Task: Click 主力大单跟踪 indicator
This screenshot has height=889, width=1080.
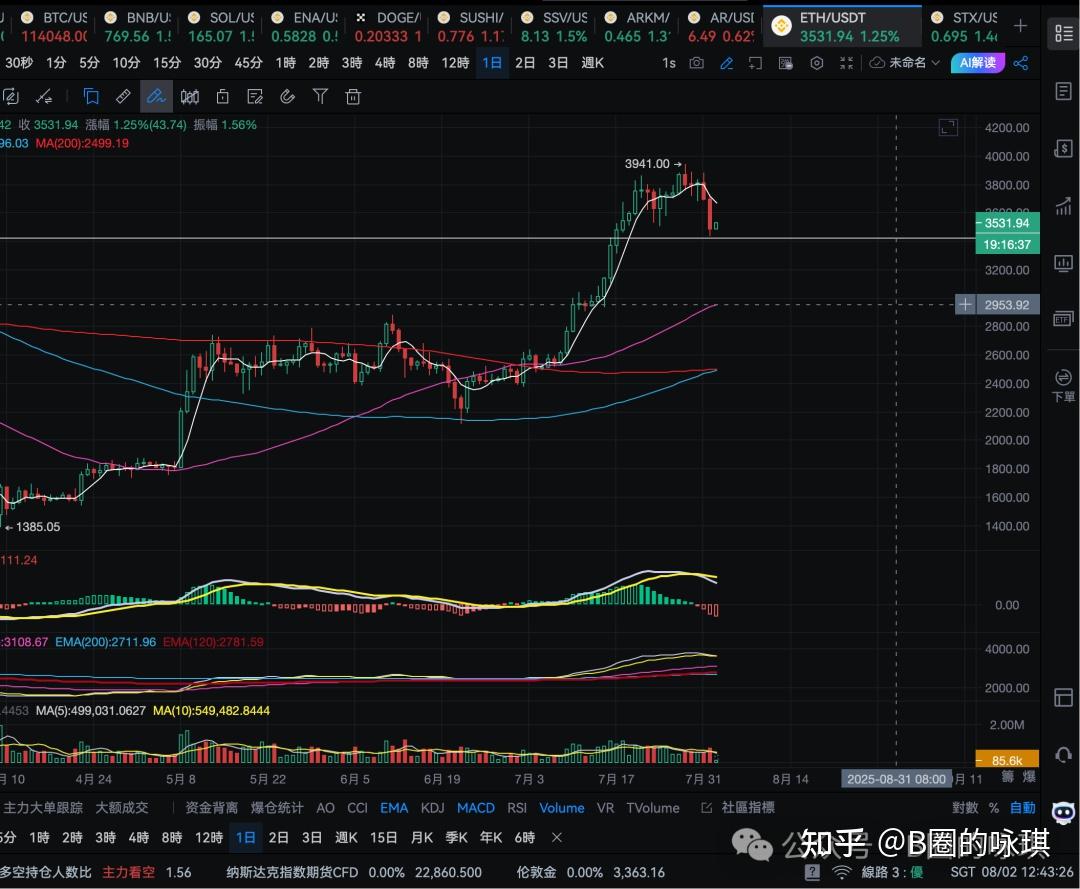Action: click(x=43, y=808)
